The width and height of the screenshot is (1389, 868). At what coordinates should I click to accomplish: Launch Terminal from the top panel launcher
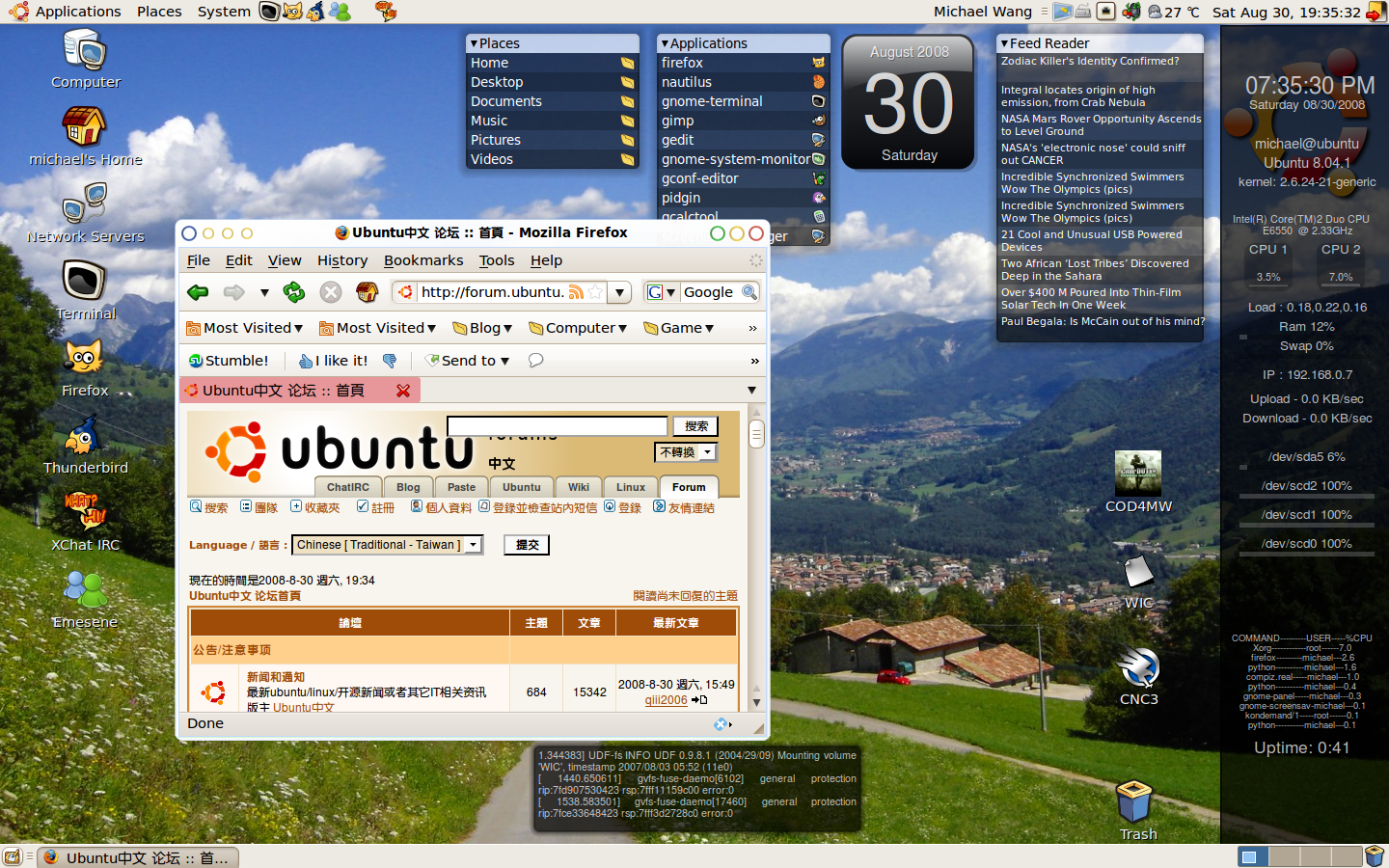269,12
